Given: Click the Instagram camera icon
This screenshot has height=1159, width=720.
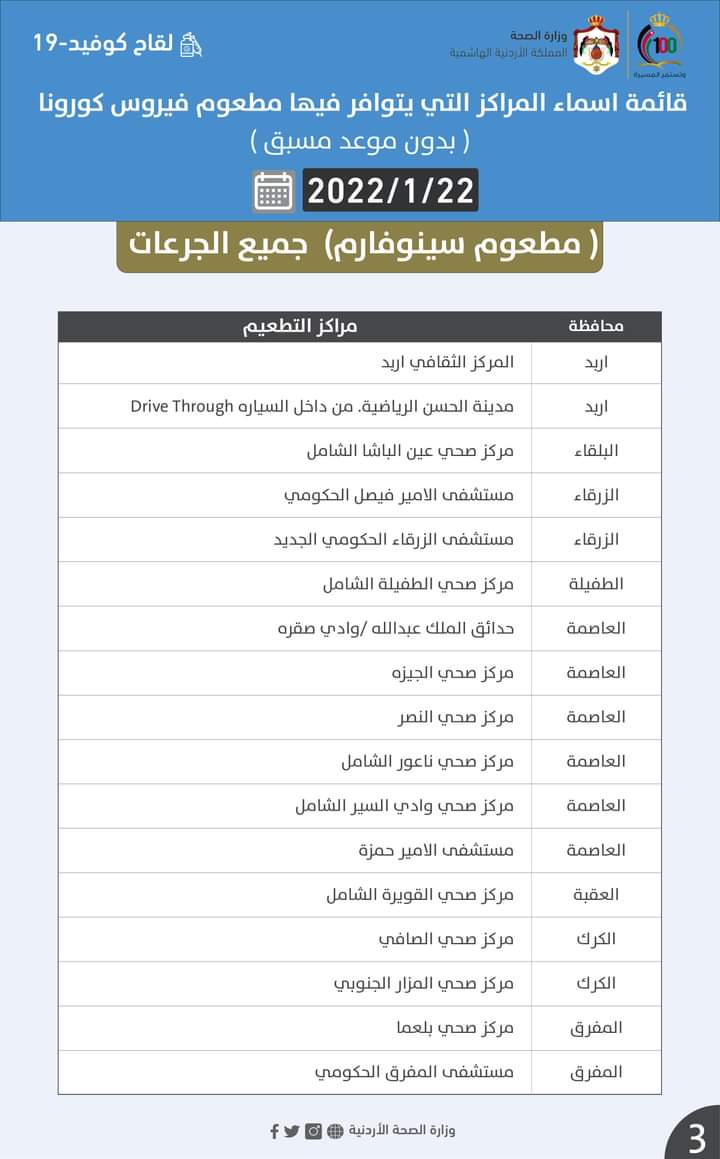Looking at the screenshot, I should click(314, 1131).
